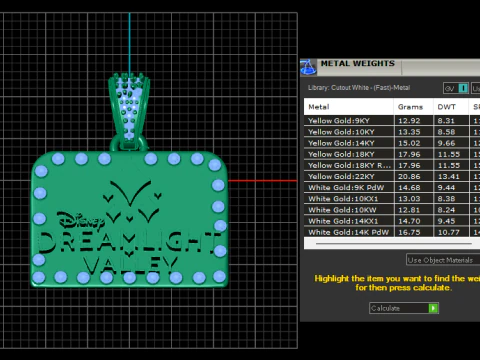Select the White Gold:14KX1 row
This screenshot has width=480, height=360.
[x=392, y=221]
